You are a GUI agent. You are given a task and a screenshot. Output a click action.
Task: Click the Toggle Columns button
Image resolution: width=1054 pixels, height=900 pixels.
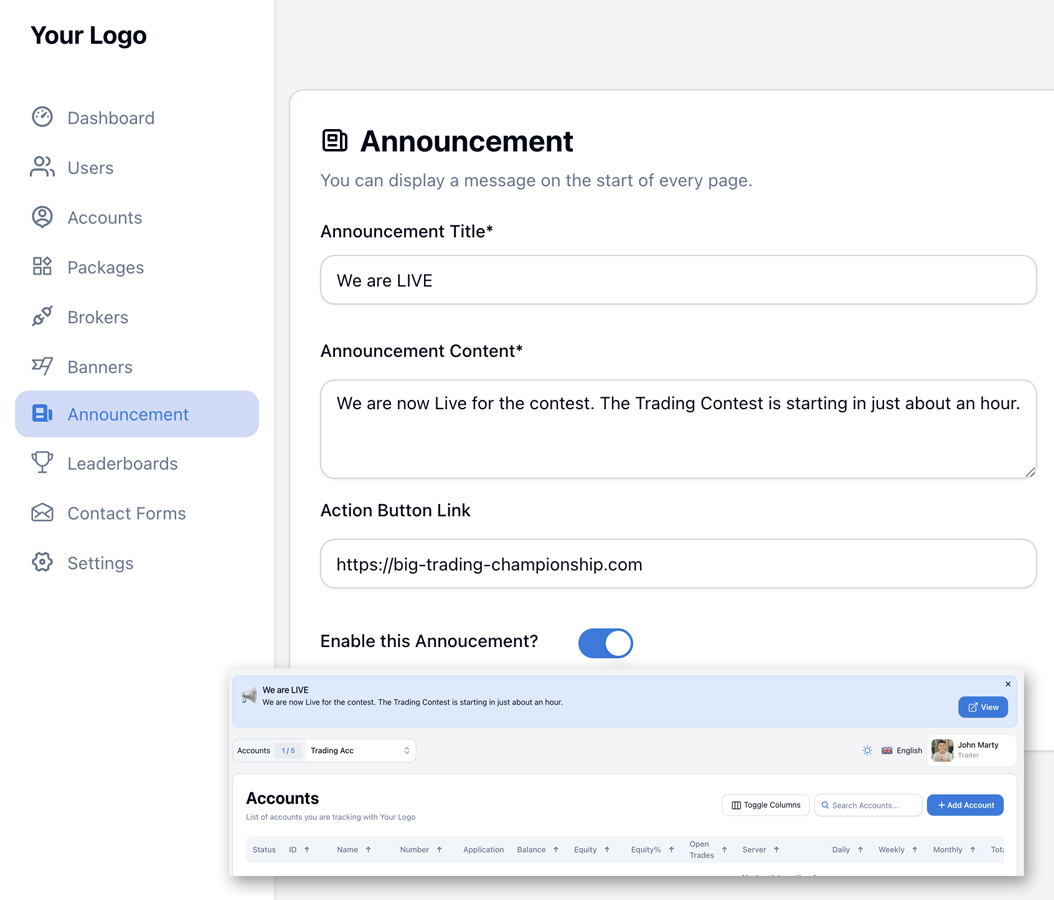[x=765, y=805]
